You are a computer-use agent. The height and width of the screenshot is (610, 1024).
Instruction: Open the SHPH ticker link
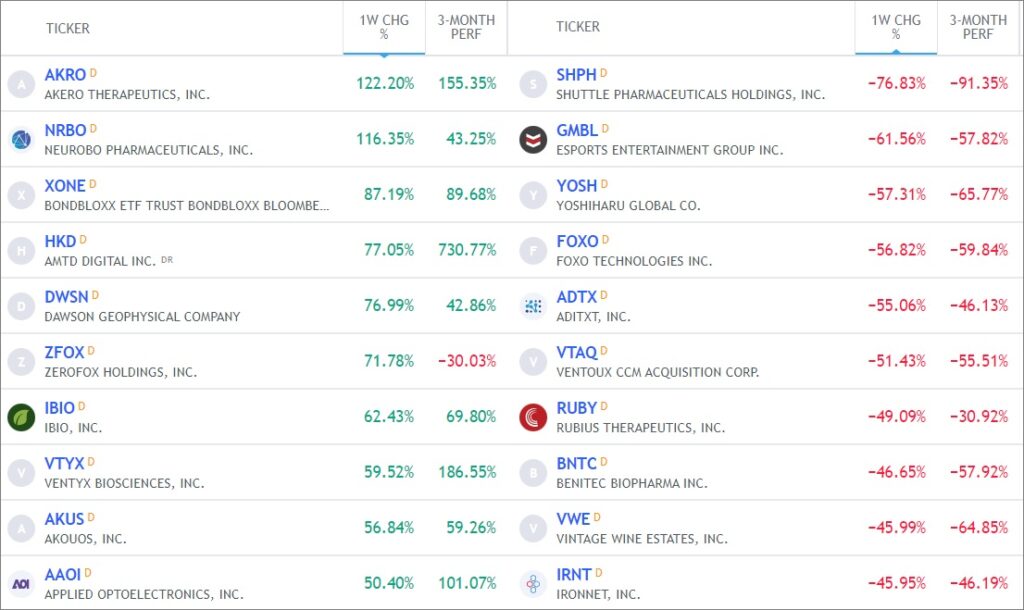coord(576,75)
